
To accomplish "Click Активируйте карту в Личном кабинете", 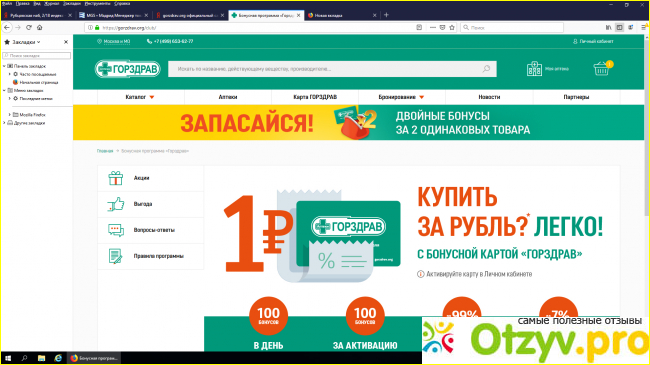I will [479, 274].
